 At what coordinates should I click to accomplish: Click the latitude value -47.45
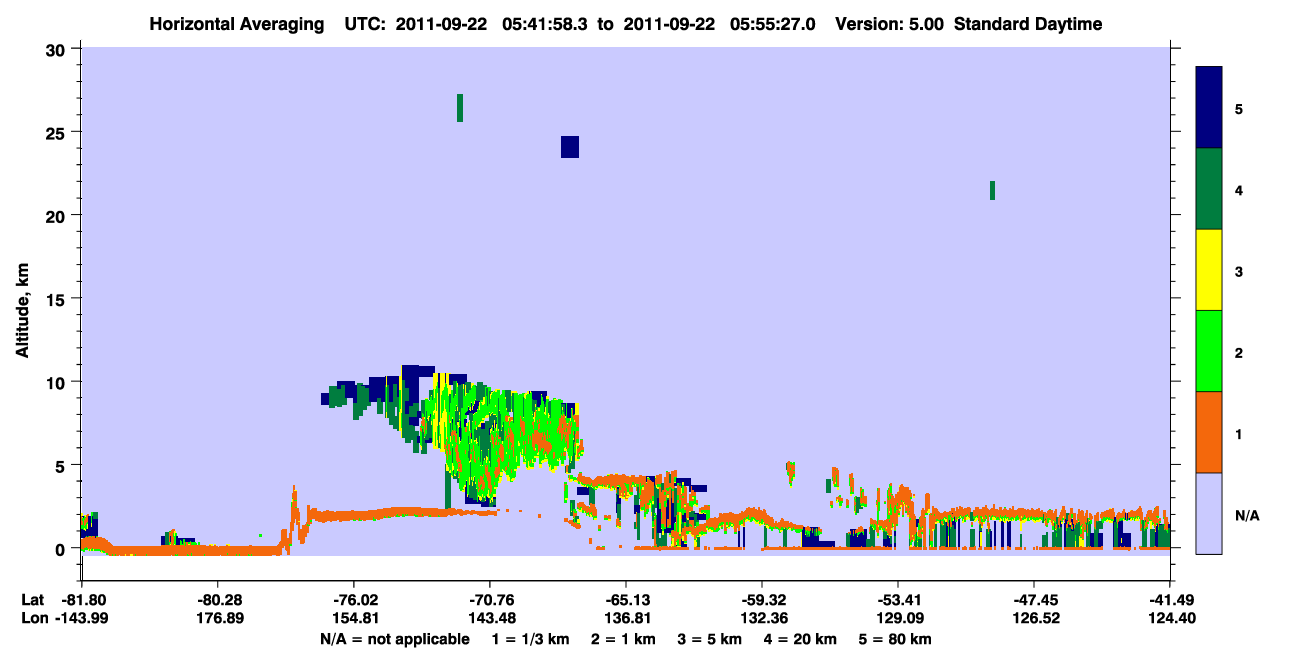click(1034, 600)
